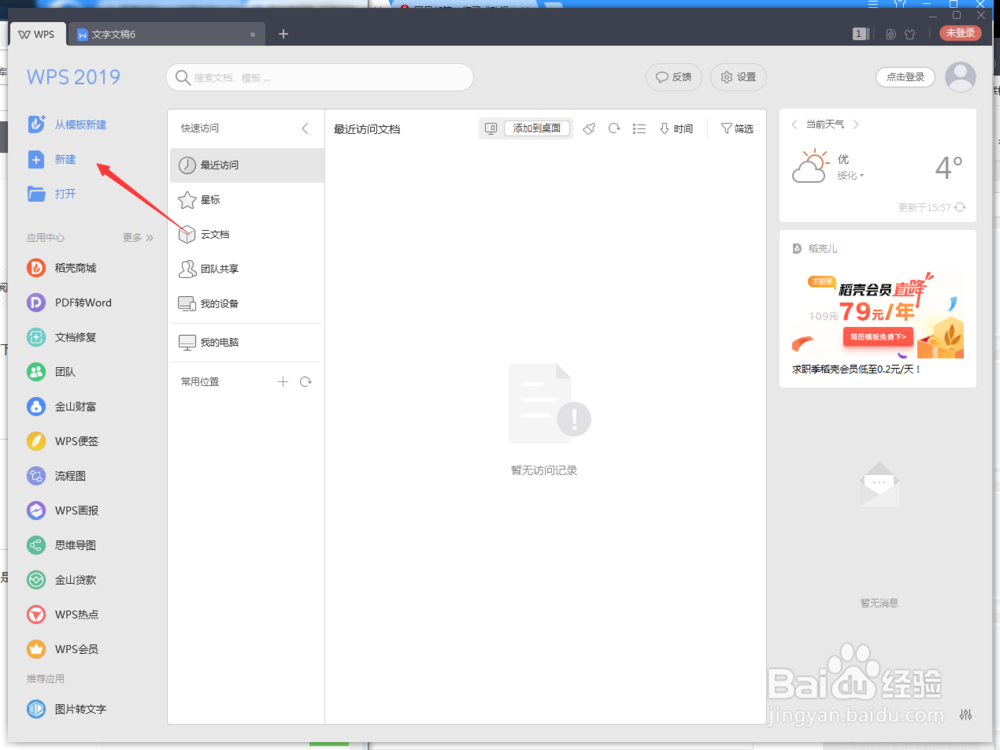The image size is (1000, 750).
Task: Open the 筛选 filter dropdown
Action: (x=737, y=129)
